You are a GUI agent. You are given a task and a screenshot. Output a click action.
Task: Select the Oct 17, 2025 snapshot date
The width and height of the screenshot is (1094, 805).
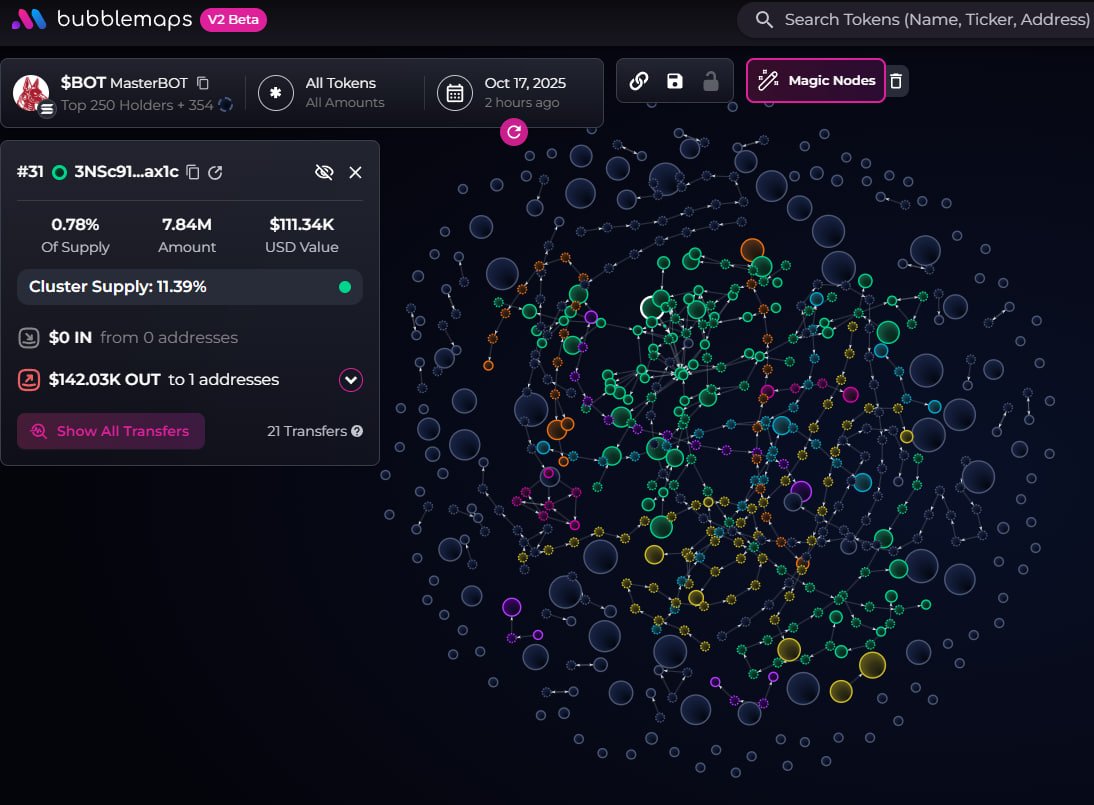pyautogui.click(x=525, y=83)
